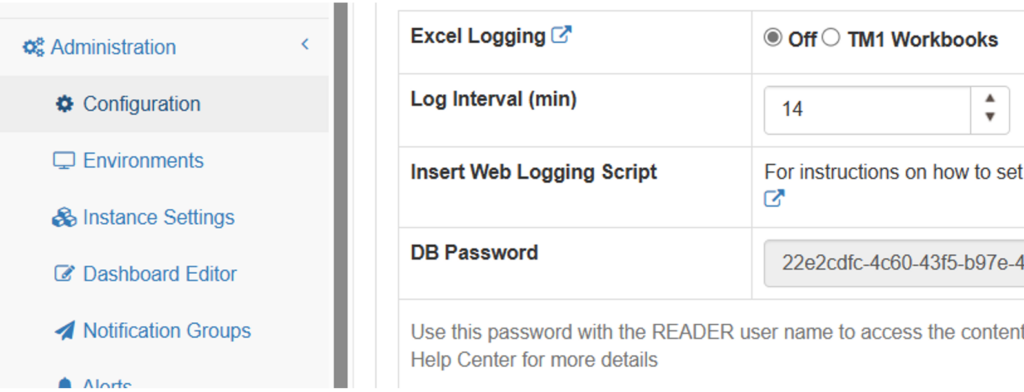
Task: Decrease Log Interval with down arrow
Action: [x=990, y=117]
